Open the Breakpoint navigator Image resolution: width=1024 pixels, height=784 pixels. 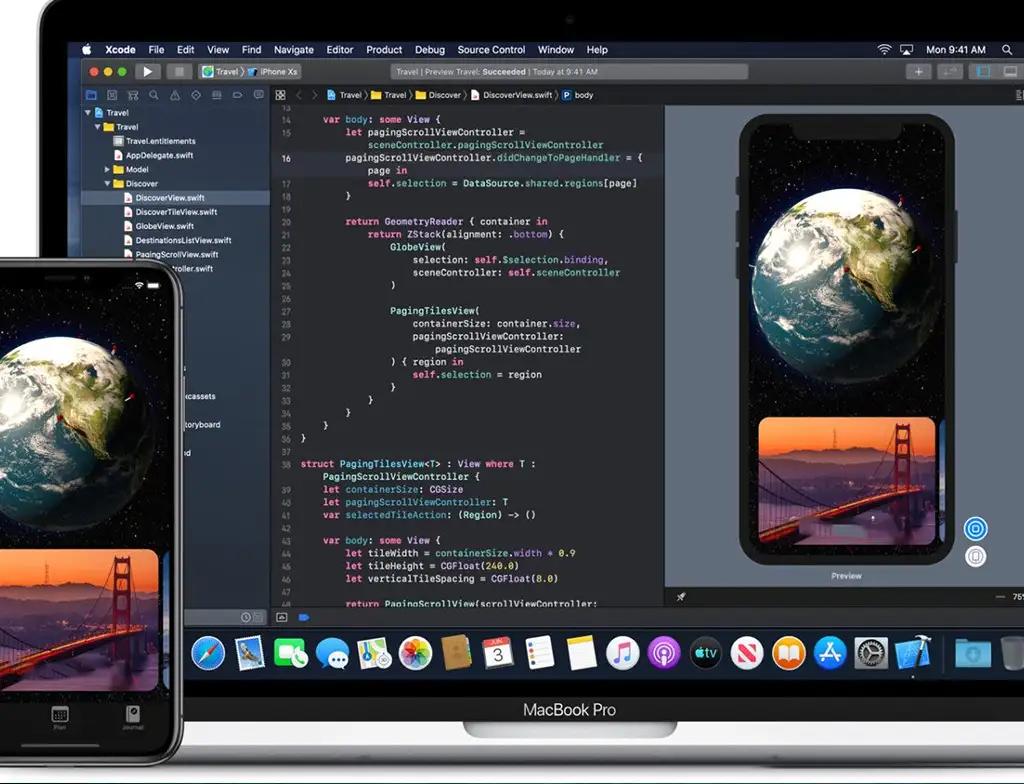[x=237, y=95]
